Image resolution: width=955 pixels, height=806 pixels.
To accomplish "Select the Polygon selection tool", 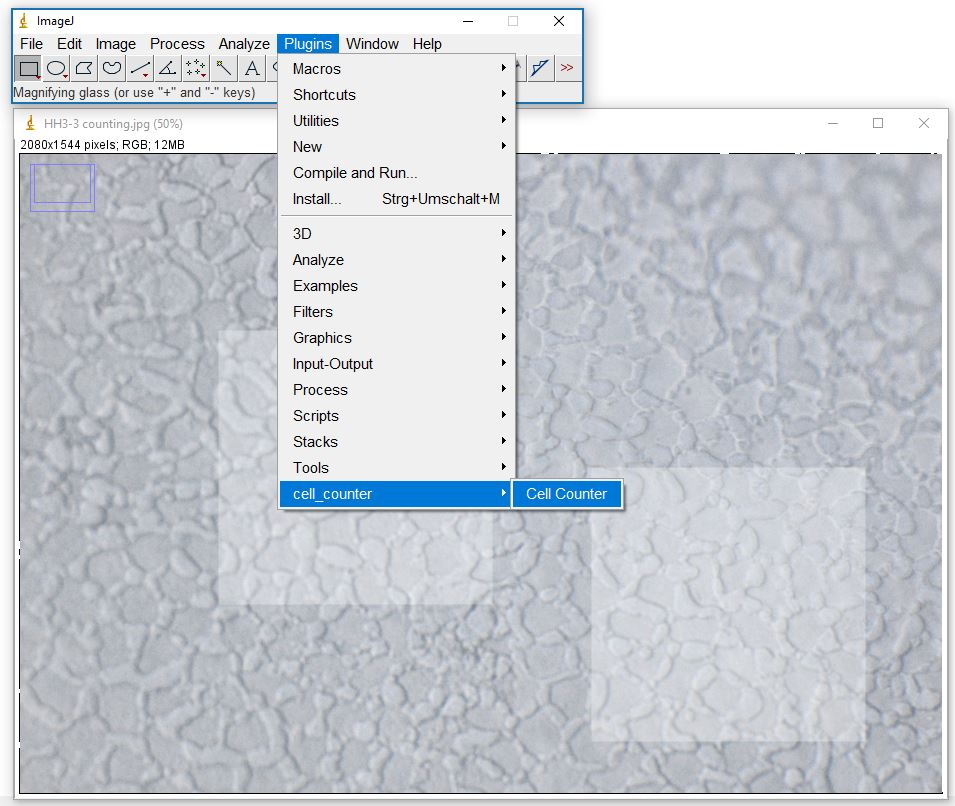I will coord(84,68).
